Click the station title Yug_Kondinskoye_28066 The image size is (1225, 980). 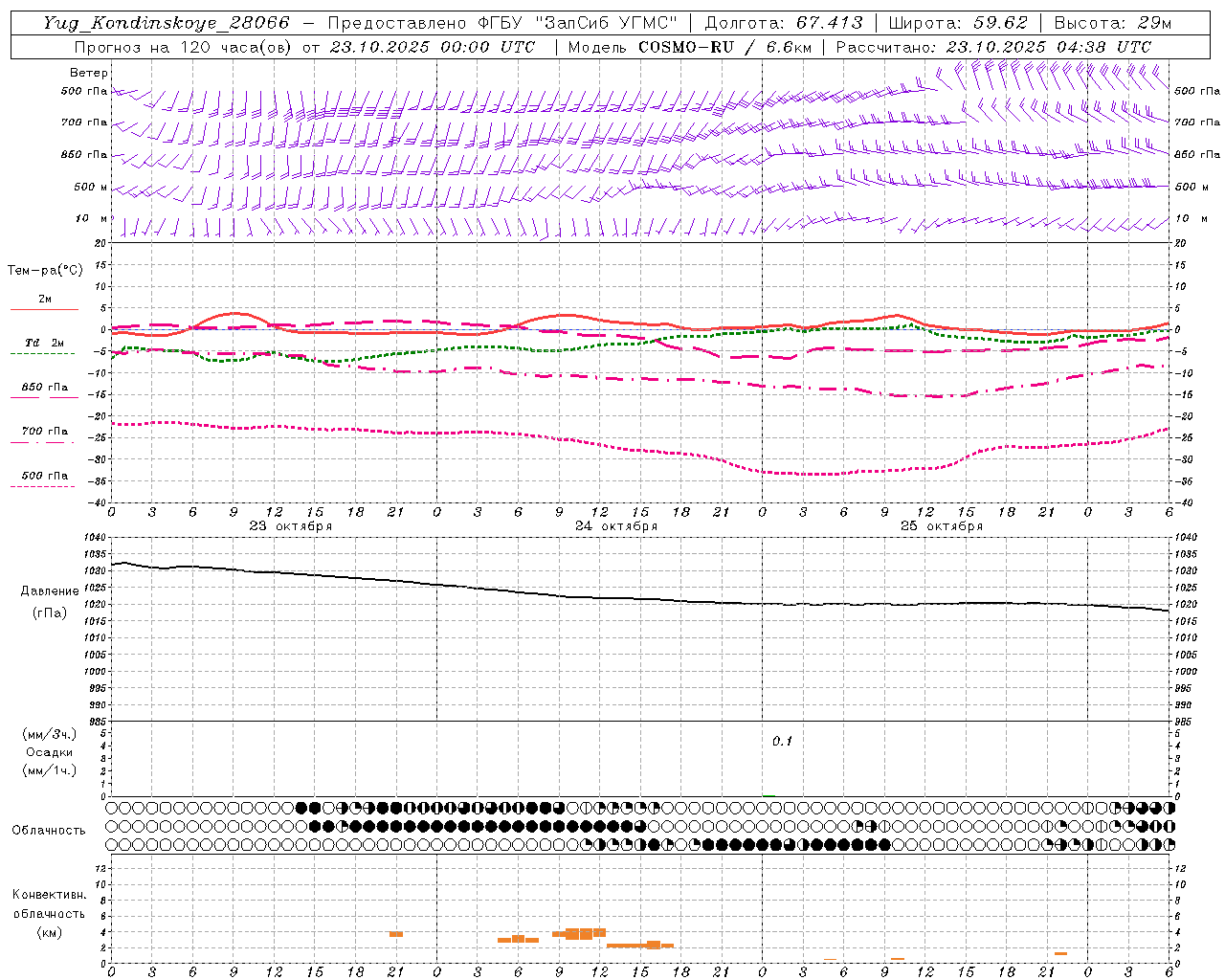166,23
